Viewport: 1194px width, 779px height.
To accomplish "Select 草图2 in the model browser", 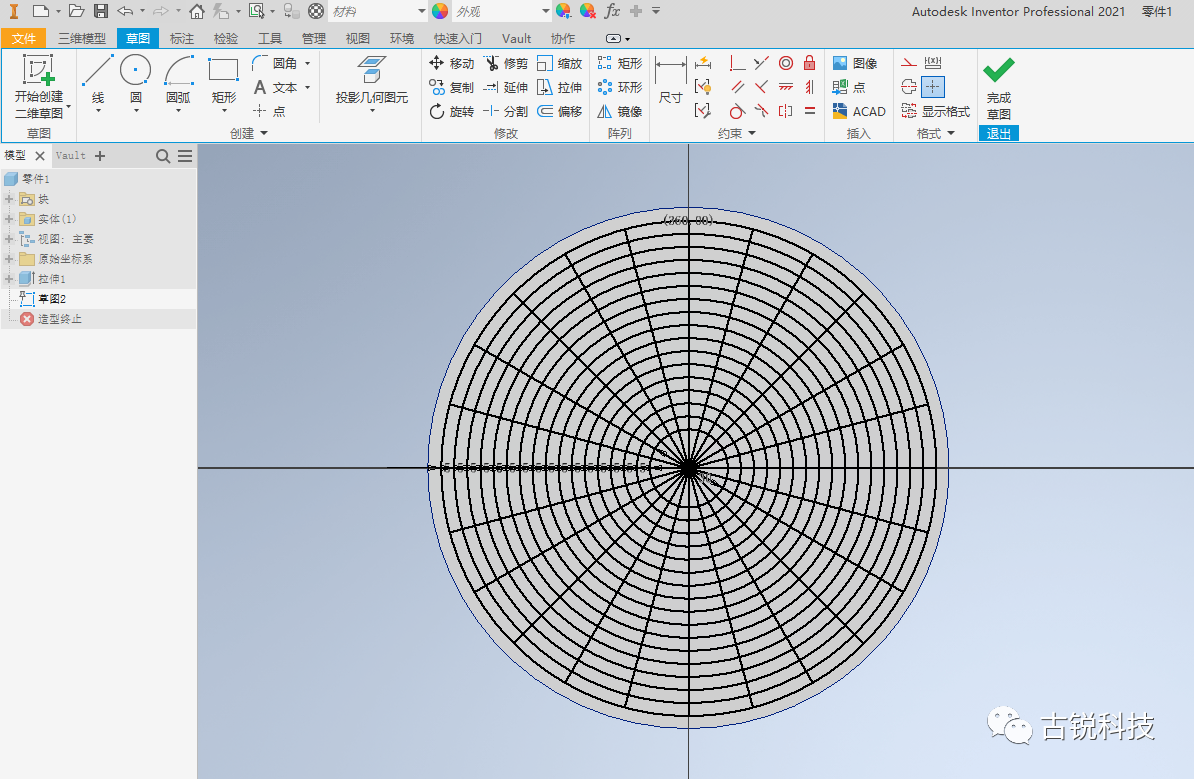I will click(x=52, y=299).
